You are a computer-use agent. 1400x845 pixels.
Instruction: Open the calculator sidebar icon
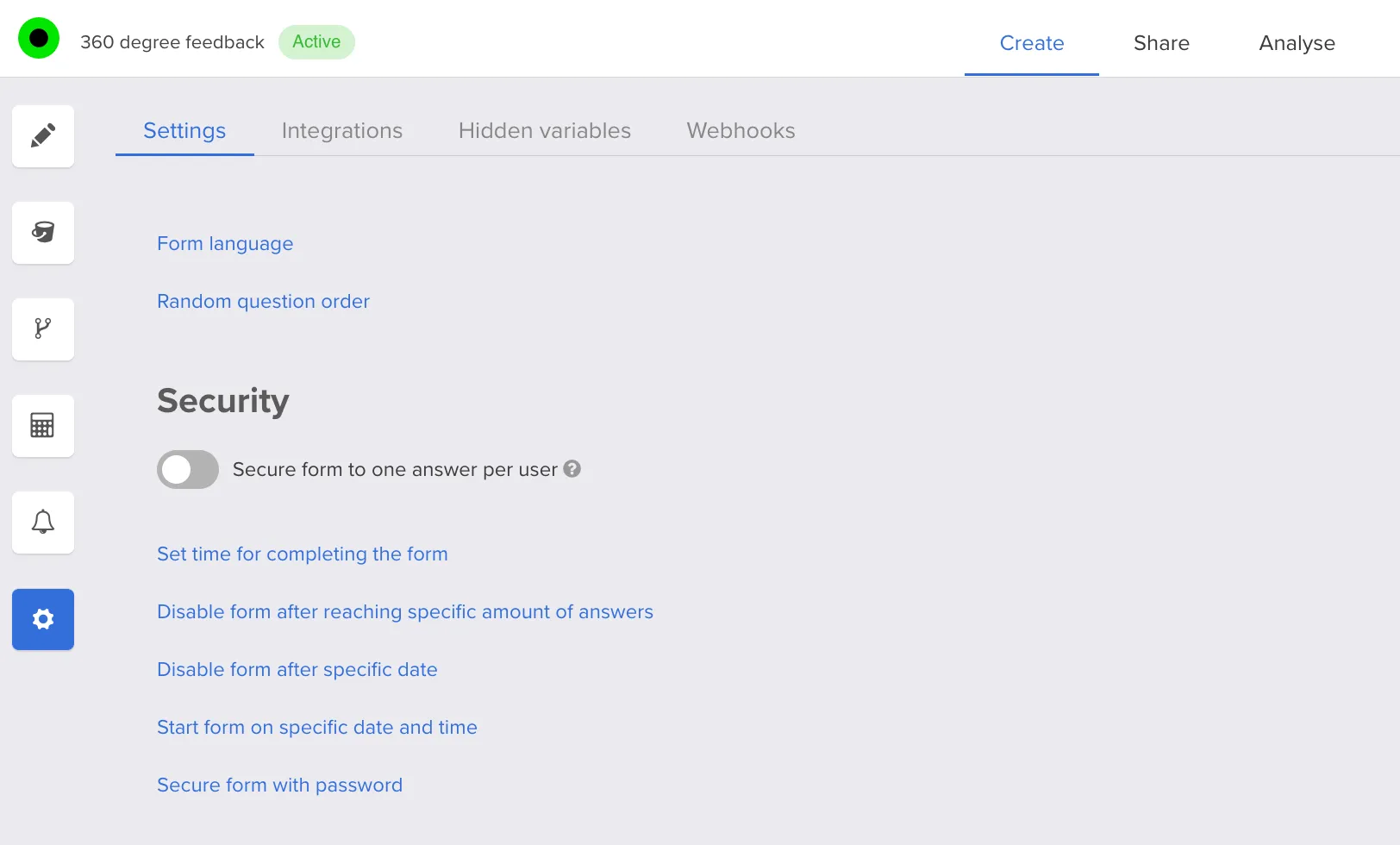tap(43, 426)
